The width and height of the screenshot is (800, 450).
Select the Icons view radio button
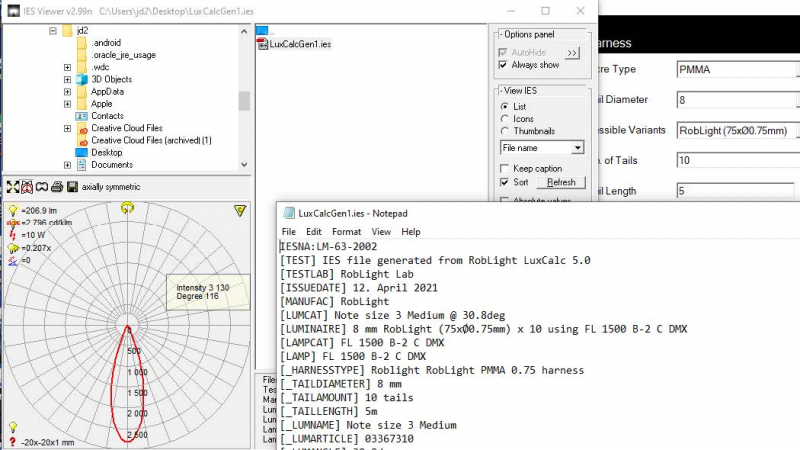(x=504, y=118)
